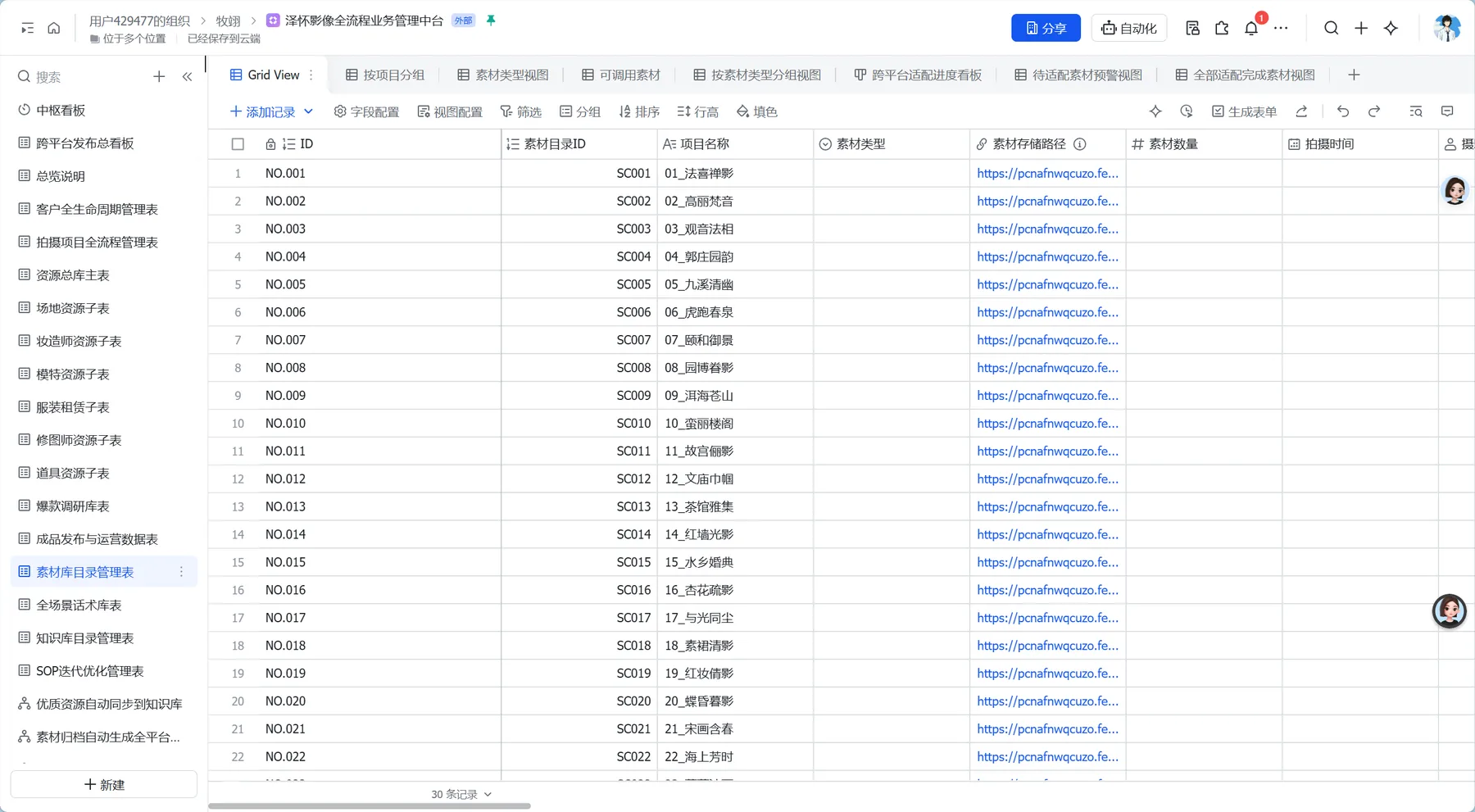Open 视图配置 view settings
The width and height of the screenshot is (1475, 812).
coord(450,111)
